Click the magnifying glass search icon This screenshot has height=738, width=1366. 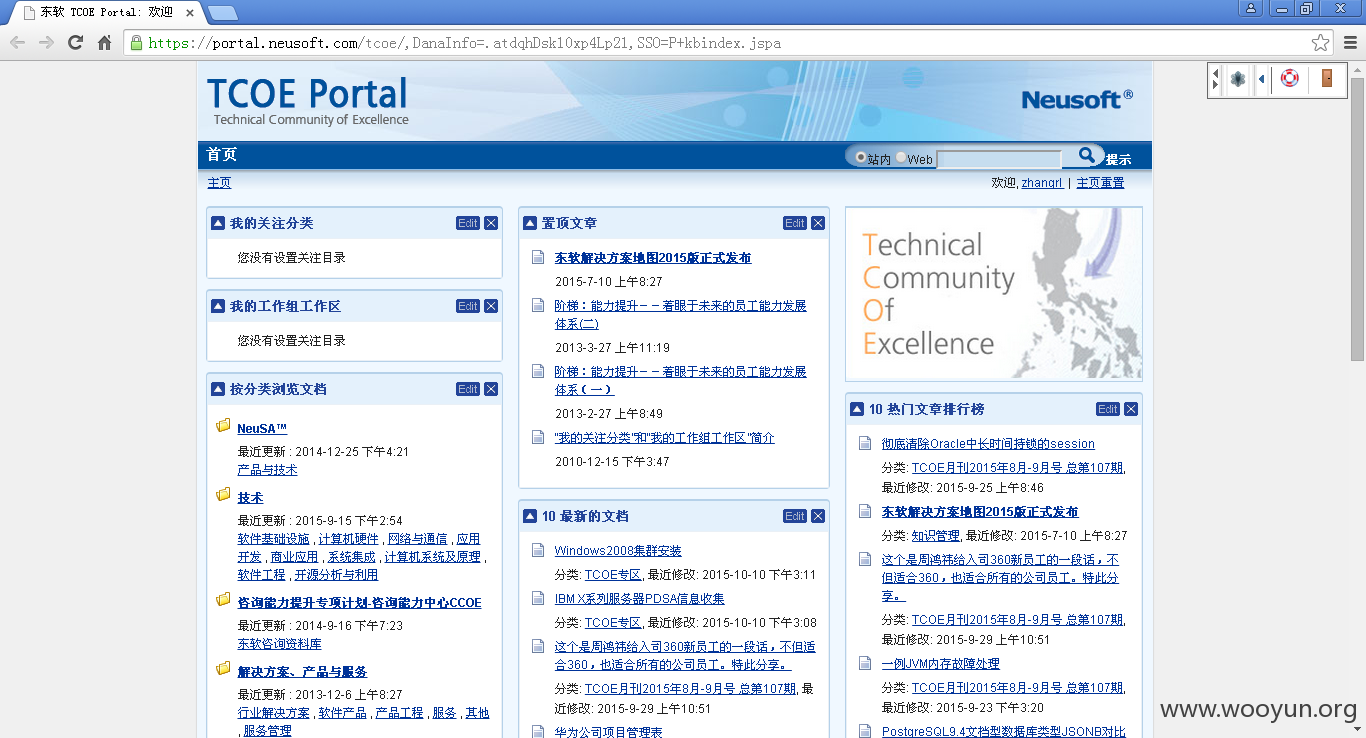click(x=1086, y=155)
